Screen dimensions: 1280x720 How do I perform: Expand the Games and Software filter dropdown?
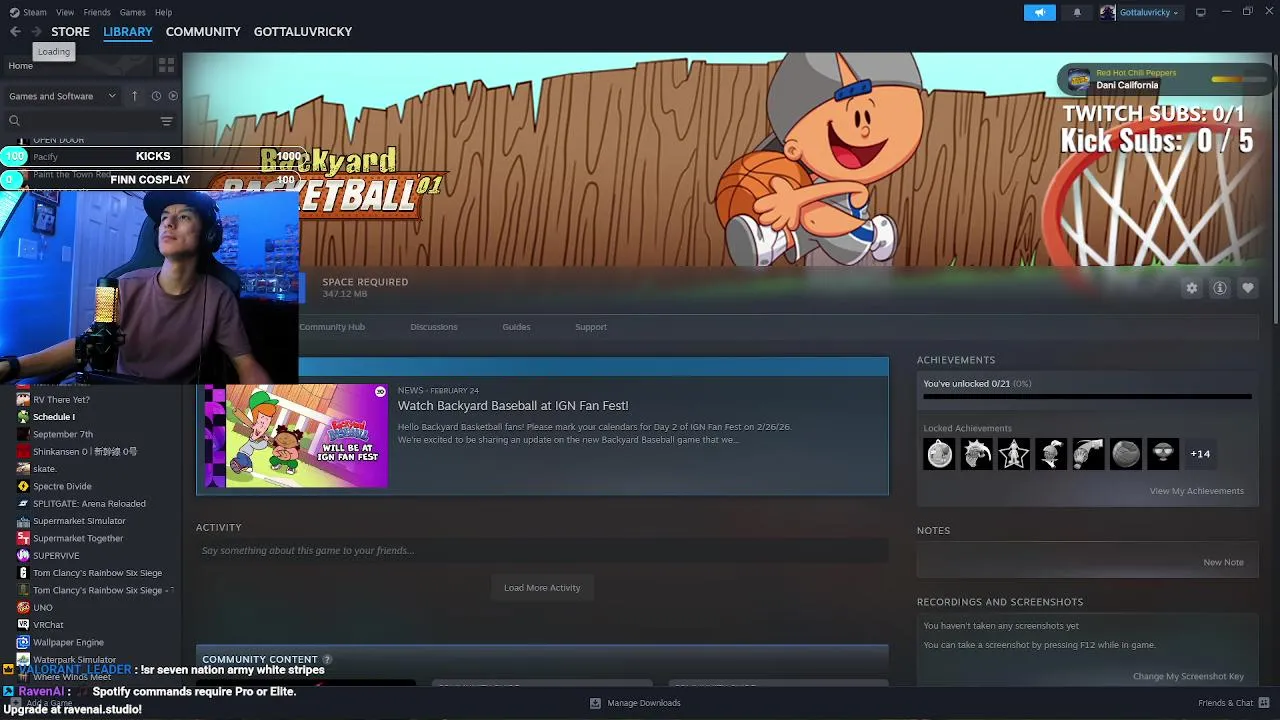tap(62, 96)
